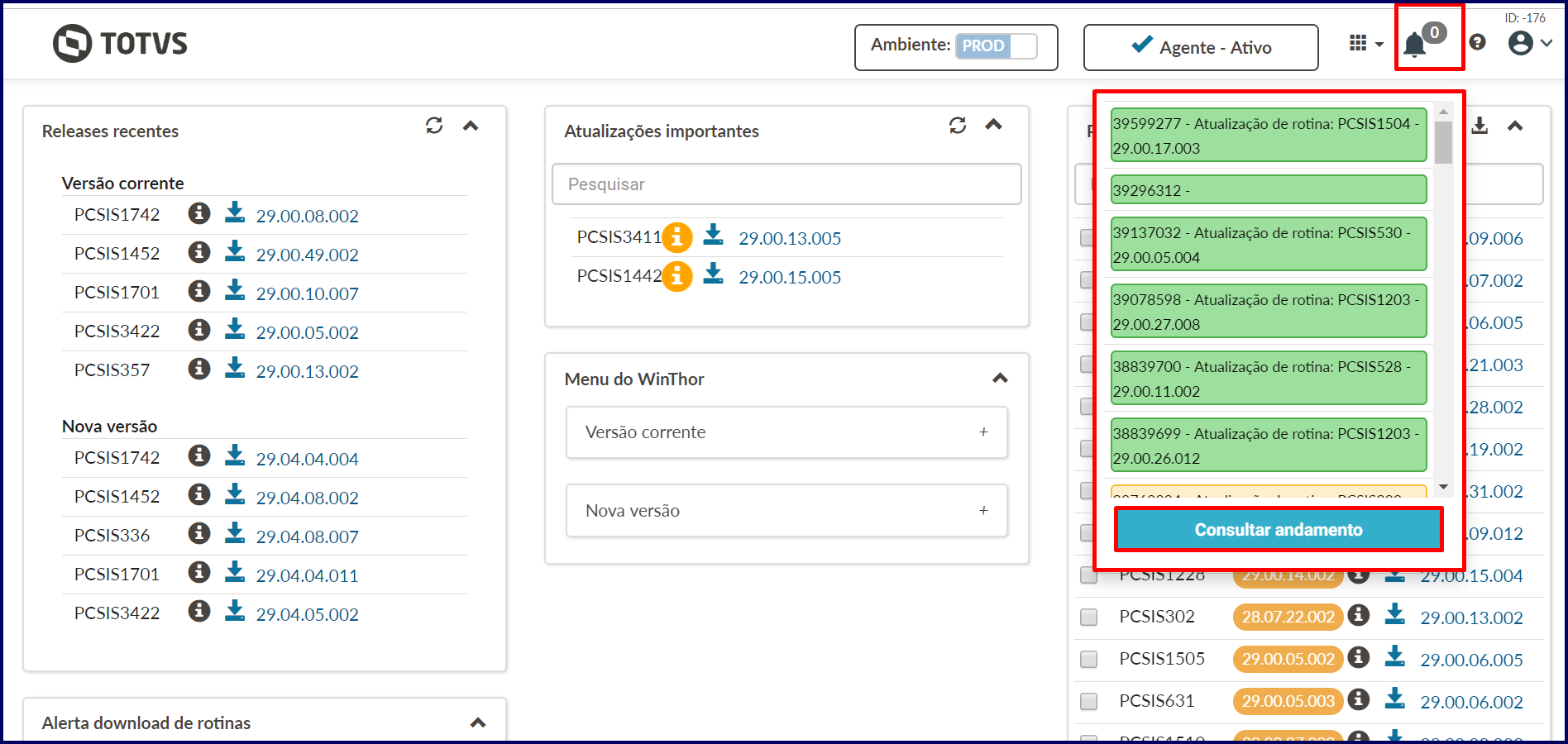Download PCSIS3411 important update
This screenshot has height=744, width=1568.
tap(713, 236)
